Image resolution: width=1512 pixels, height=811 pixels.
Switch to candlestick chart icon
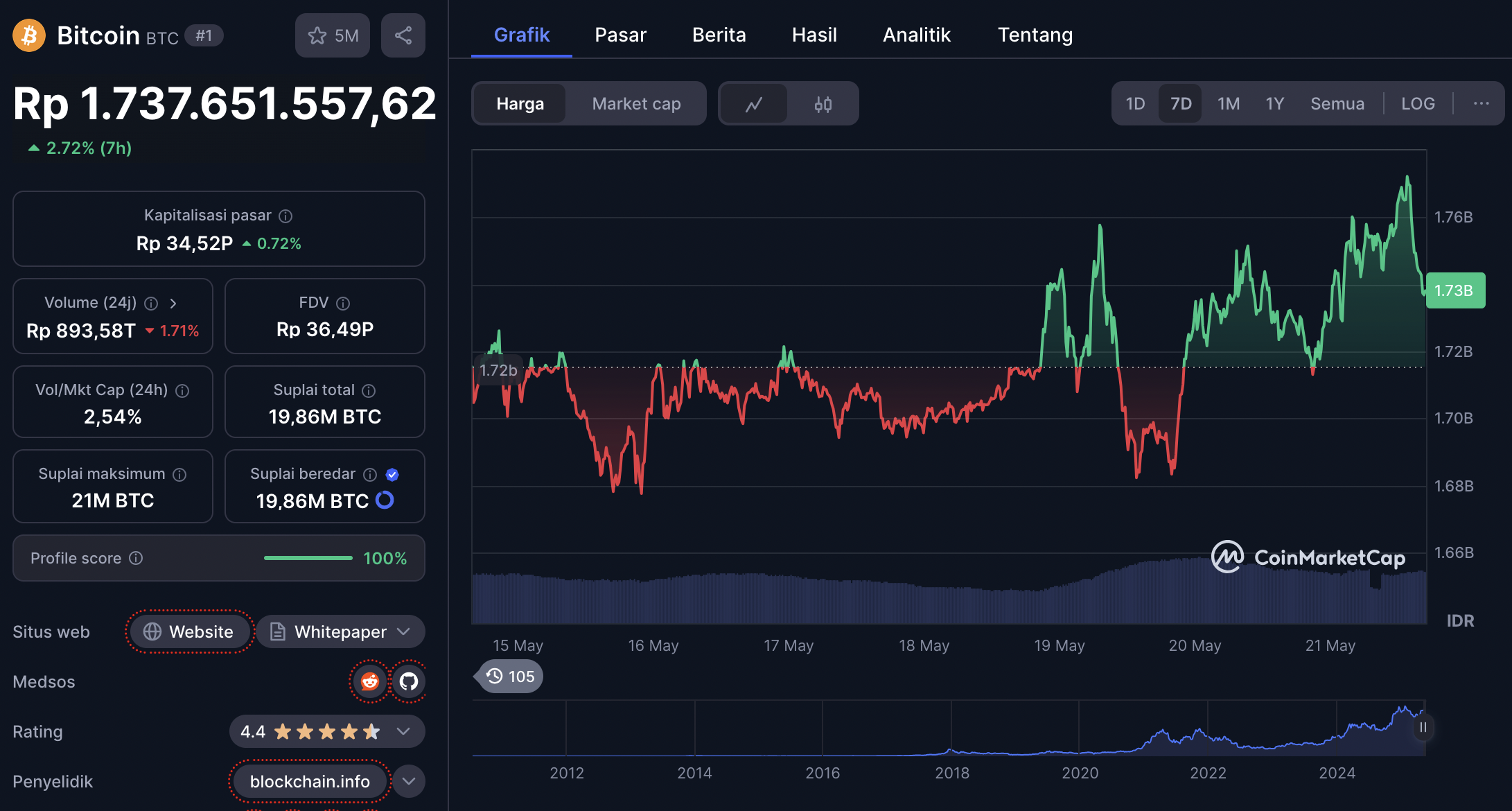[x=823, y=103]
